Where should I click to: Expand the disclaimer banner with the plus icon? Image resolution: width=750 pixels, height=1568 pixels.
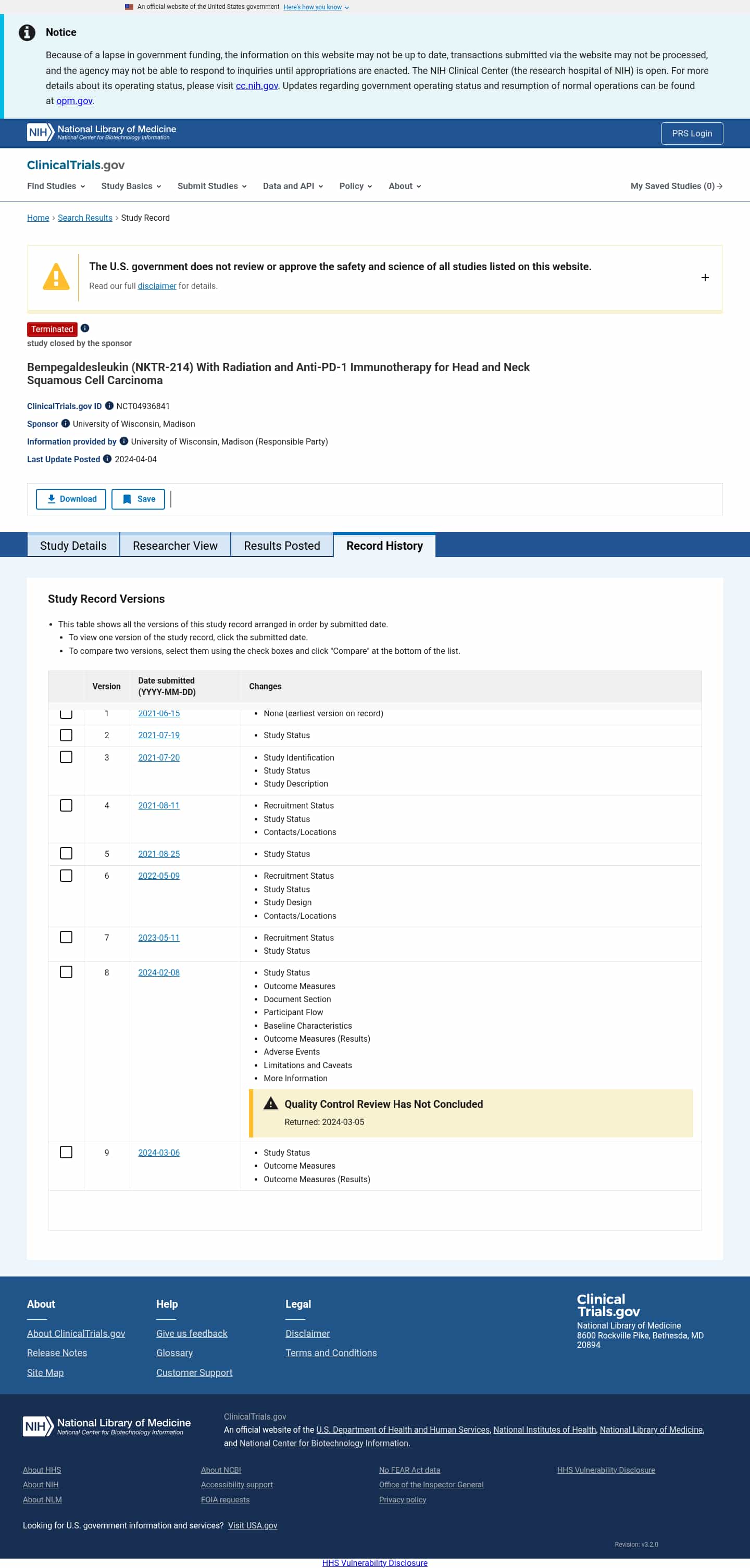705,277
